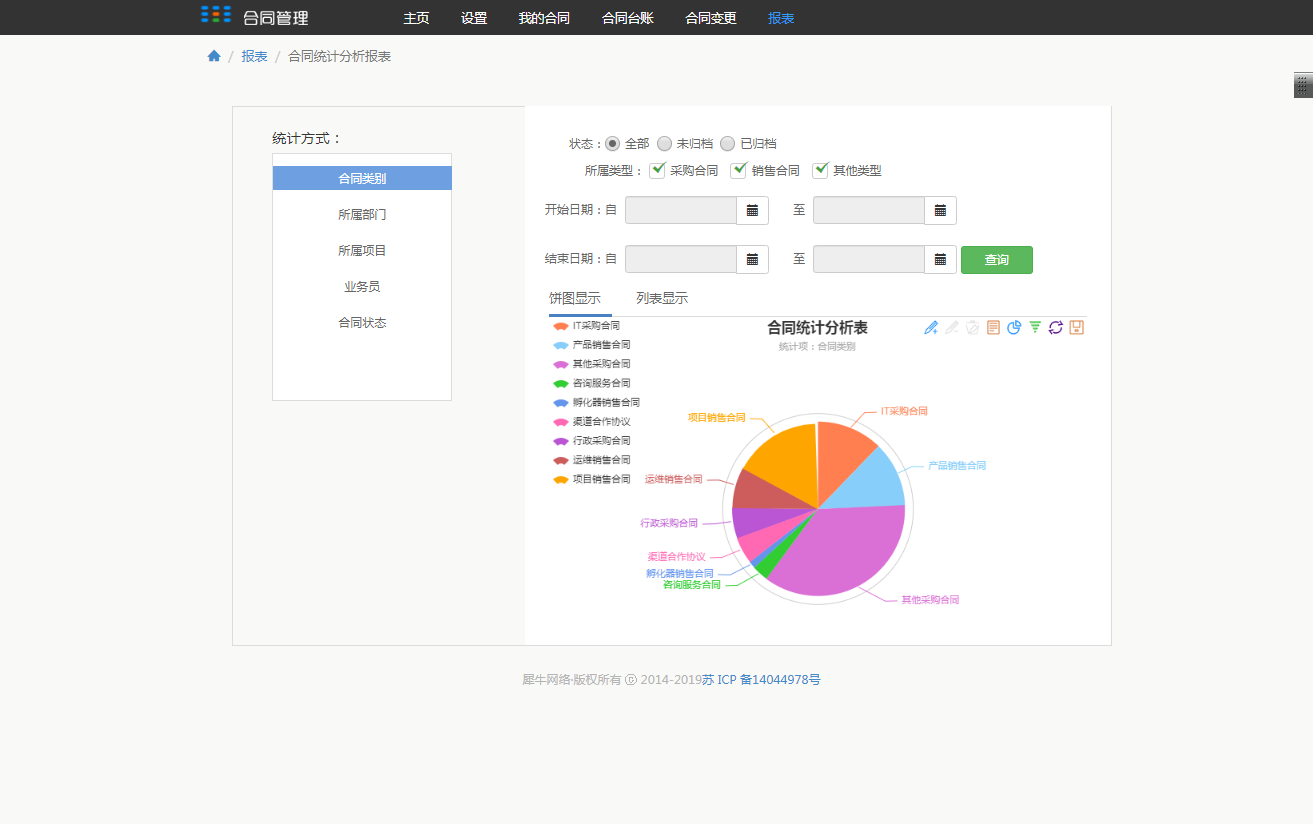This screenshot has height=824, width=1313.
Task: Switch to the 饼图显示 tab
Action: pos(575,298)
